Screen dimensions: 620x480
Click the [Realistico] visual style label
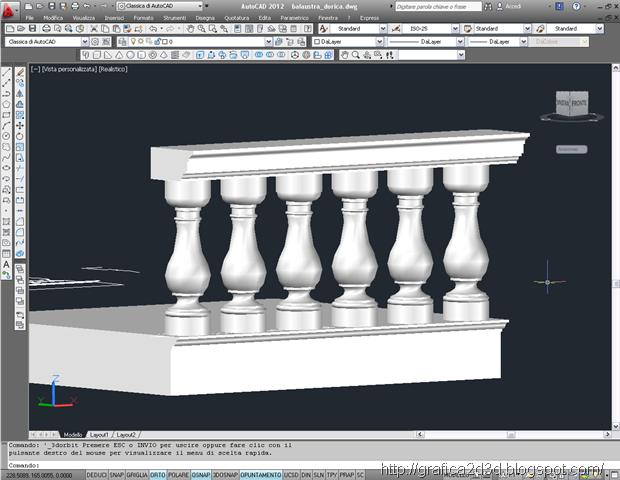113,69
